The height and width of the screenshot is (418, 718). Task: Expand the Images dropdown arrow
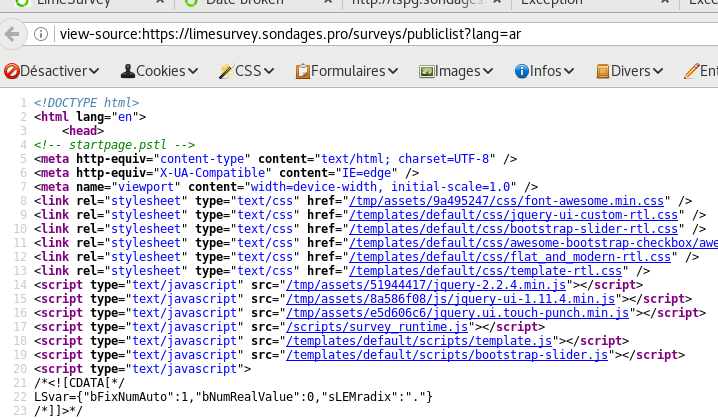coord(490,71)
